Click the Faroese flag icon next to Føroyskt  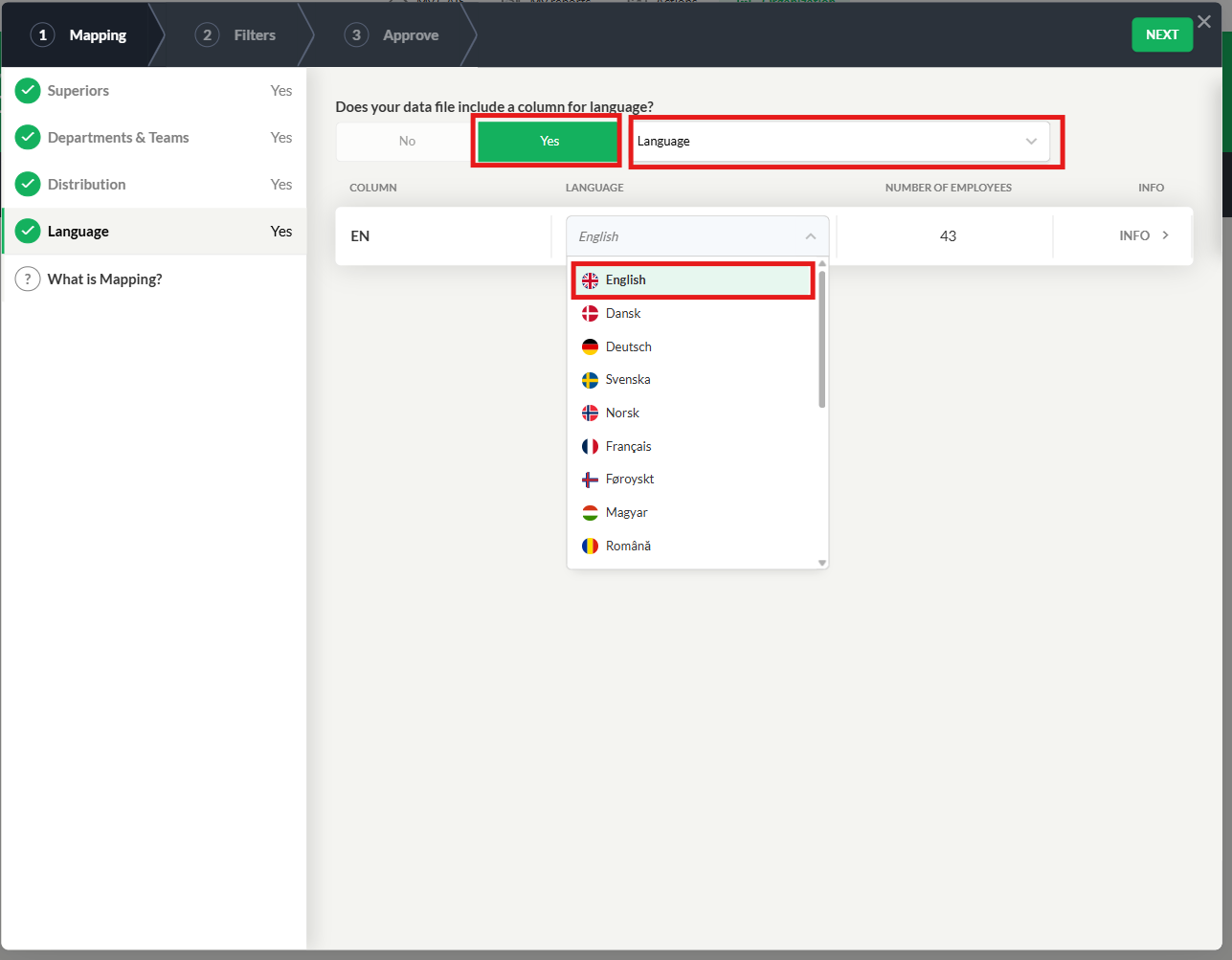pyautogui.click(x=590, y=480)
